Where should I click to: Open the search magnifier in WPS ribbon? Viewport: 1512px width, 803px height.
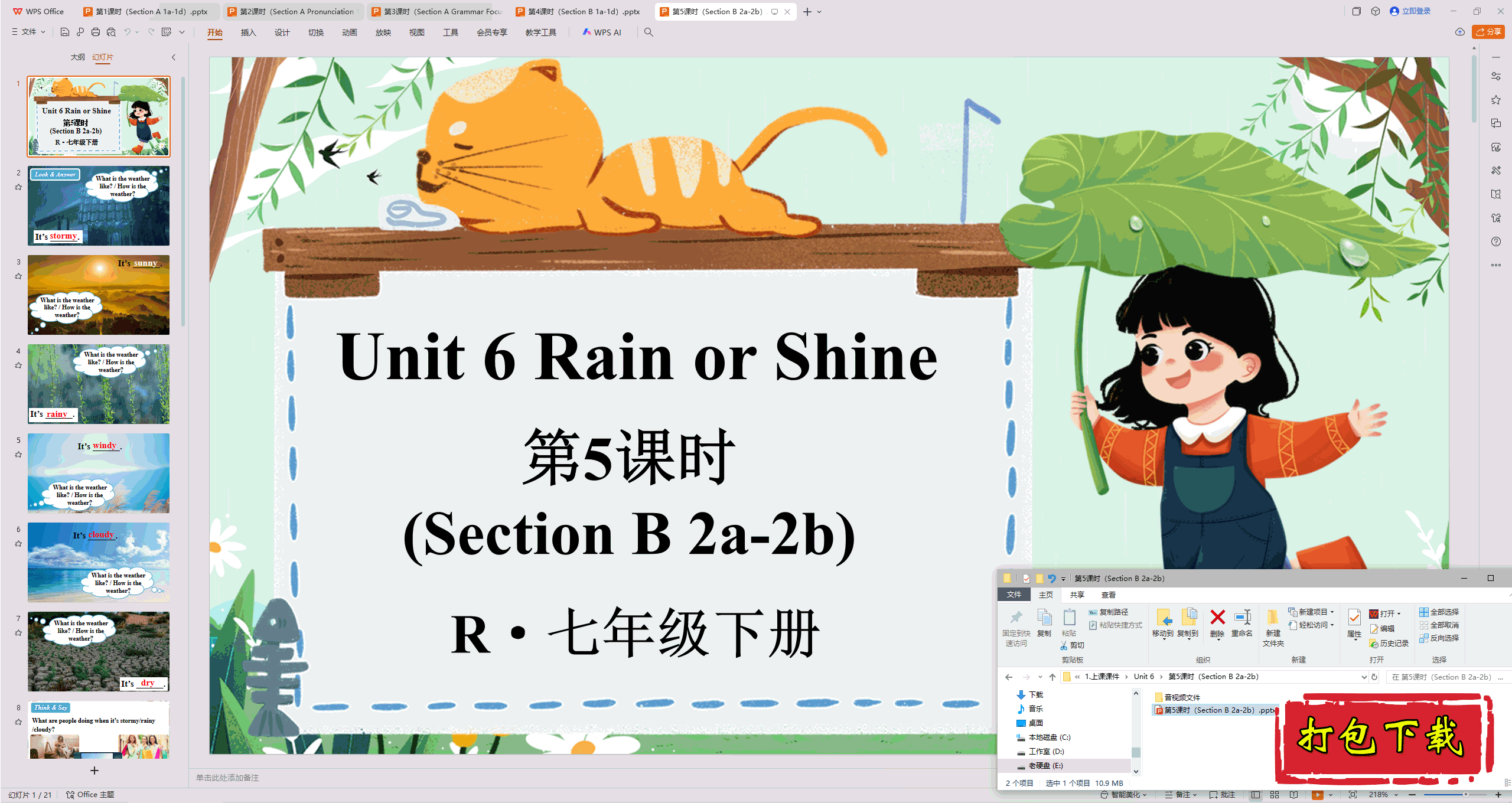tap(649, 32)
